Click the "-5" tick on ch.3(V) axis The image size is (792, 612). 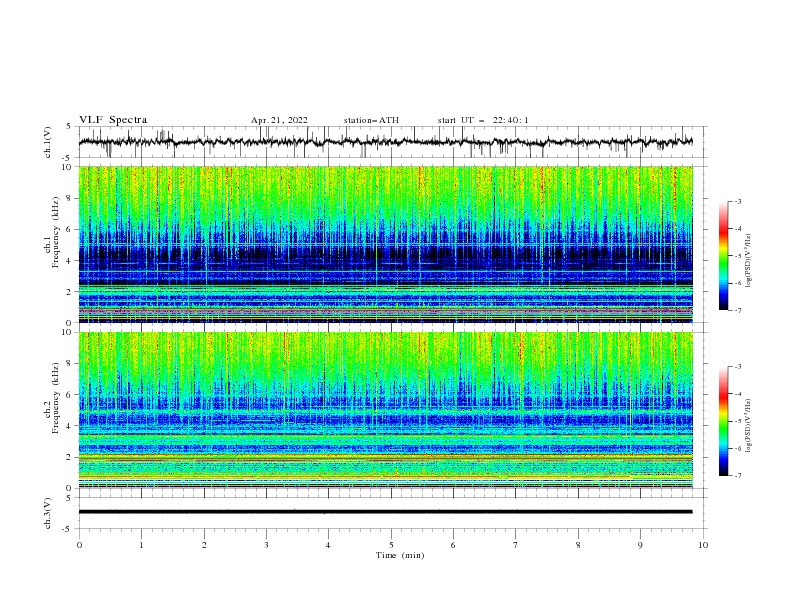68,529
